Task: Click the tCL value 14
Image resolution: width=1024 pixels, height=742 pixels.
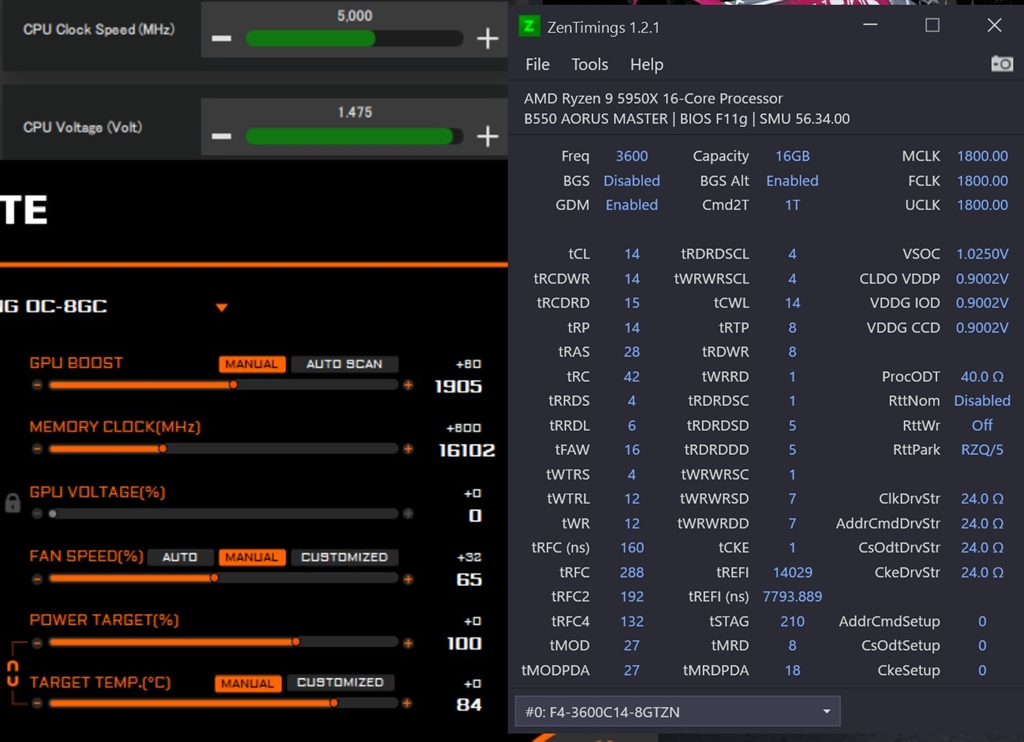Action: (x=632, y=254)
